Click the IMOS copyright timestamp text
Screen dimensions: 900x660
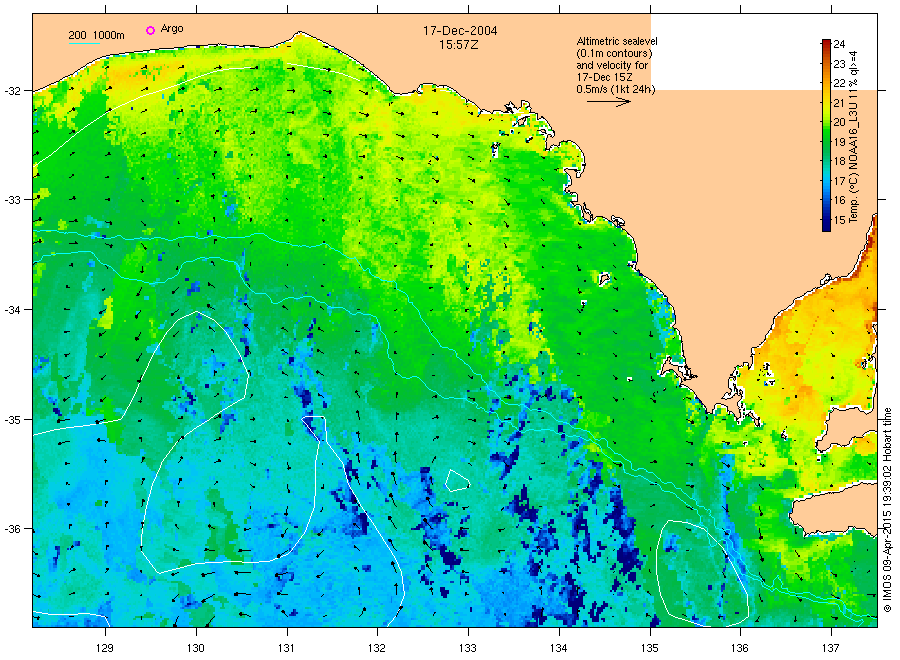tap(887, 510)
